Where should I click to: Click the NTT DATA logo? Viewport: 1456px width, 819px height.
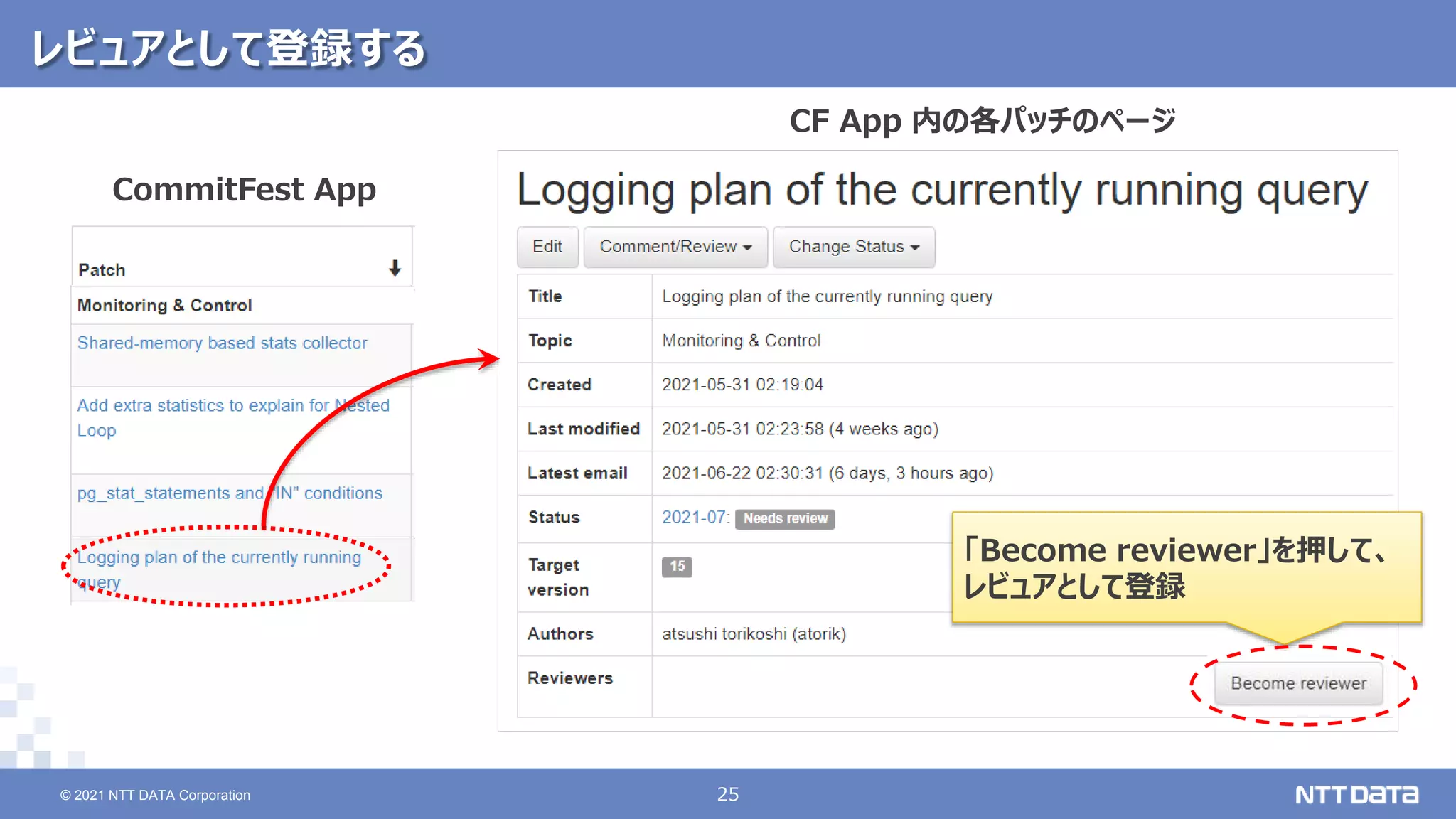1356,794
